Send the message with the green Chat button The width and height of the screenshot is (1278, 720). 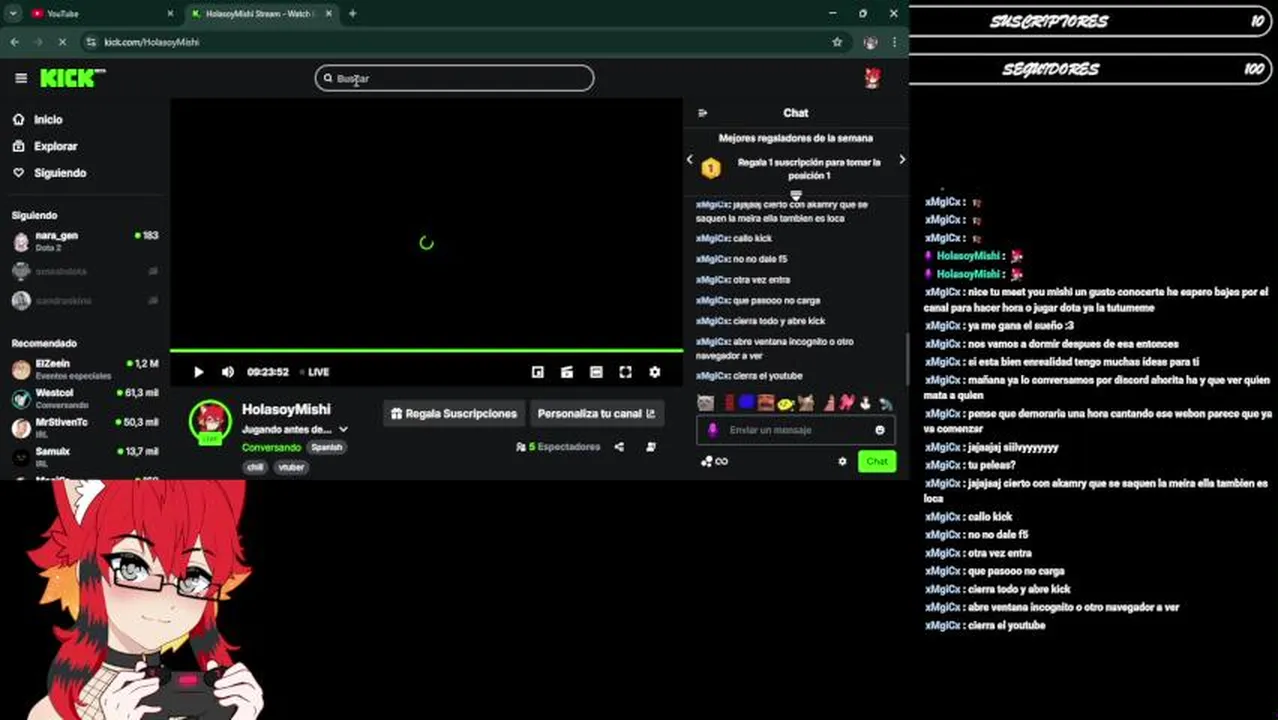[x=877, y=461]
